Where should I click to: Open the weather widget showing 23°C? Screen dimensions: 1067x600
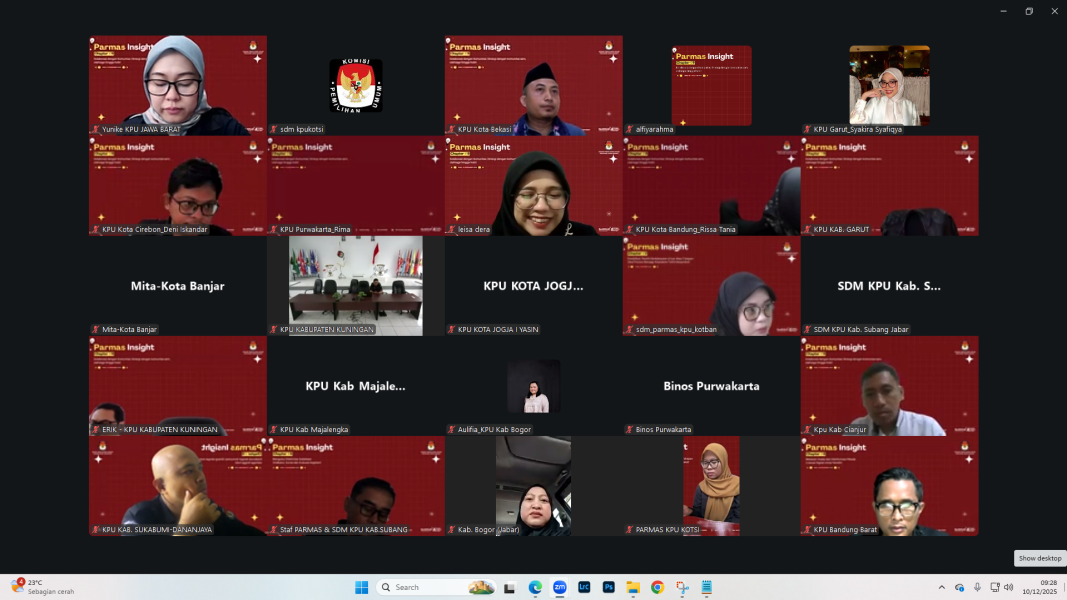(40, 587)
